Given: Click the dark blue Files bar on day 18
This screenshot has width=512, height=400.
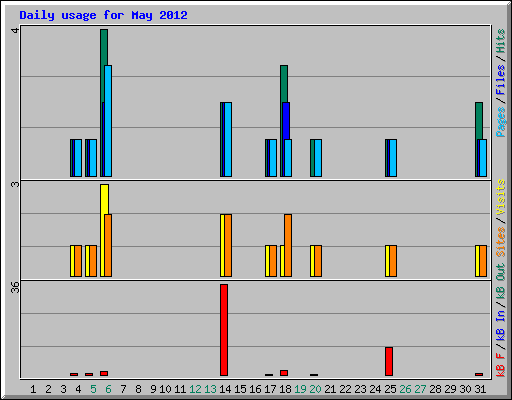Looking at the screenshot, I should point(286,121).
